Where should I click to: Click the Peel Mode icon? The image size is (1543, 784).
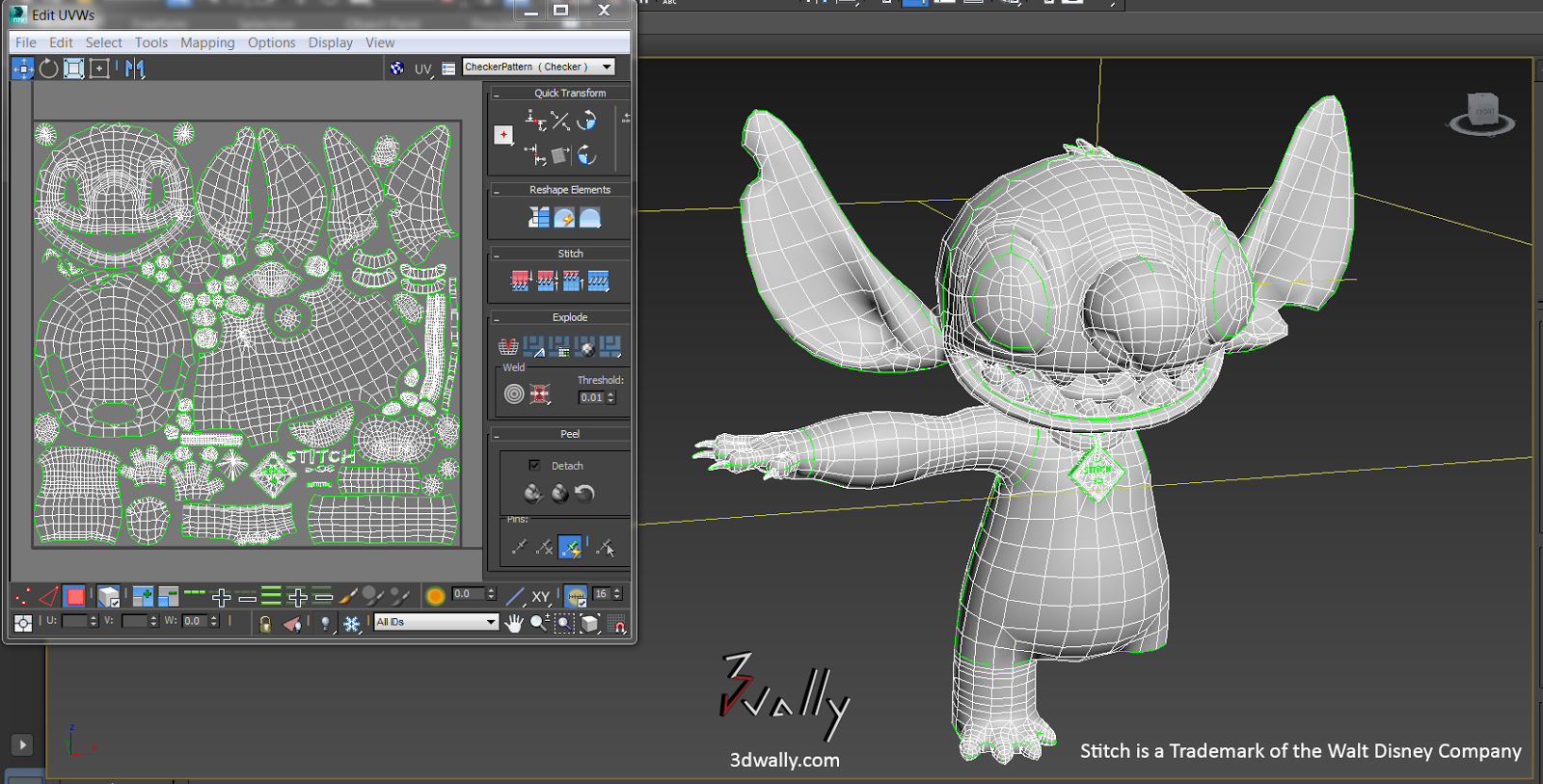tap(560, 494)
